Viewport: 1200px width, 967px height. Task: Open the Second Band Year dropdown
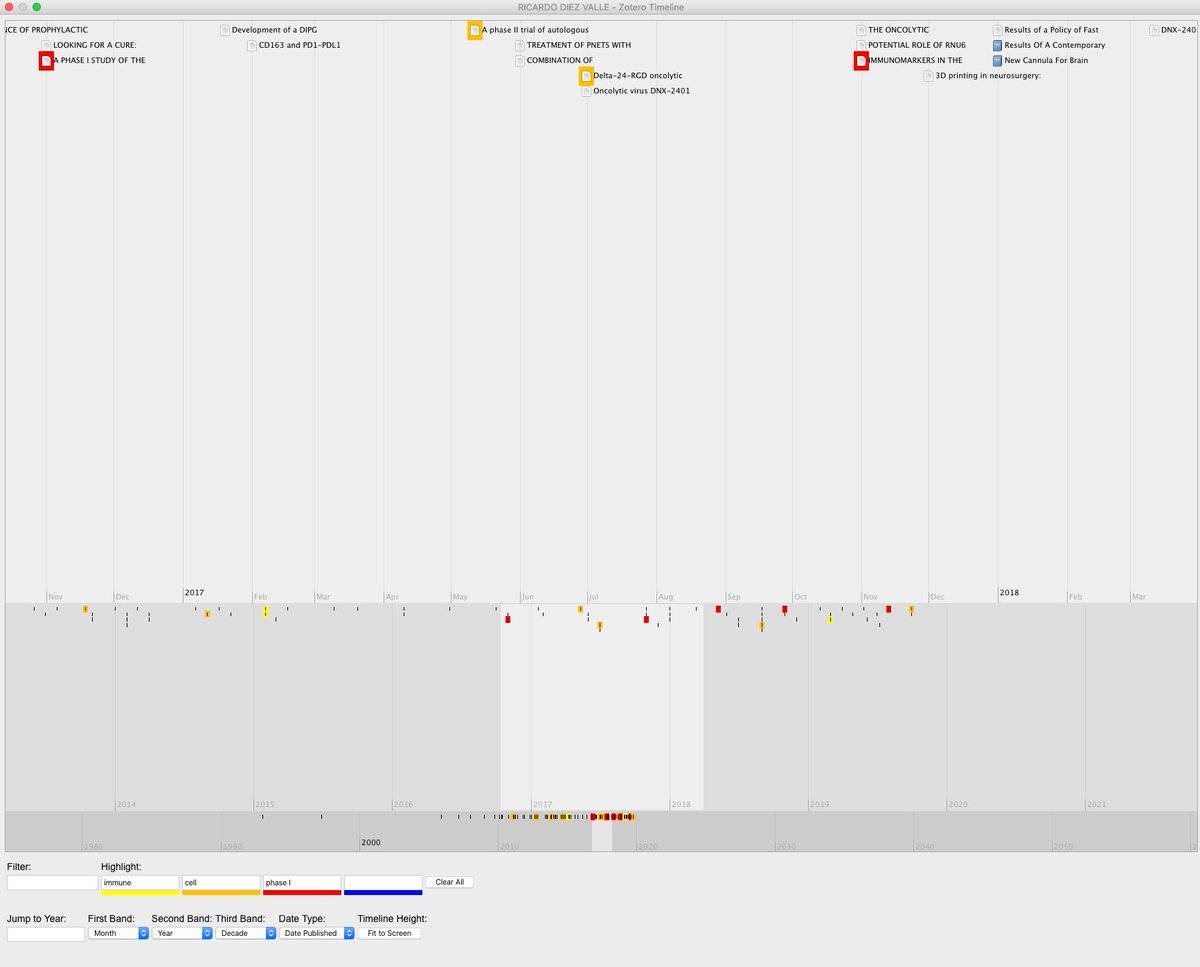[182, 933]
